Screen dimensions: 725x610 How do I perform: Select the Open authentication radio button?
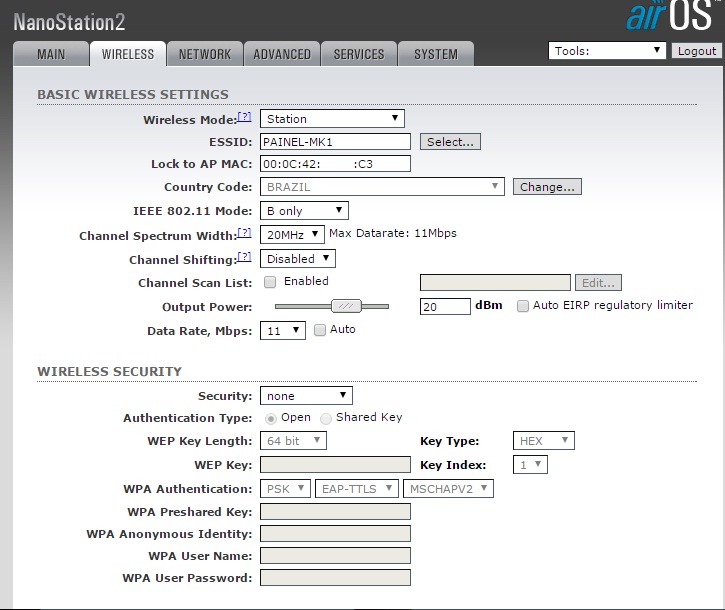[271, 419]
